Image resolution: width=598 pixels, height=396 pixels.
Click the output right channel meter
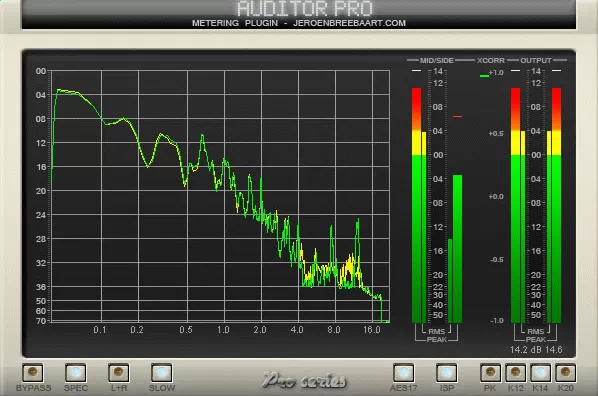(x=556, y=205)
